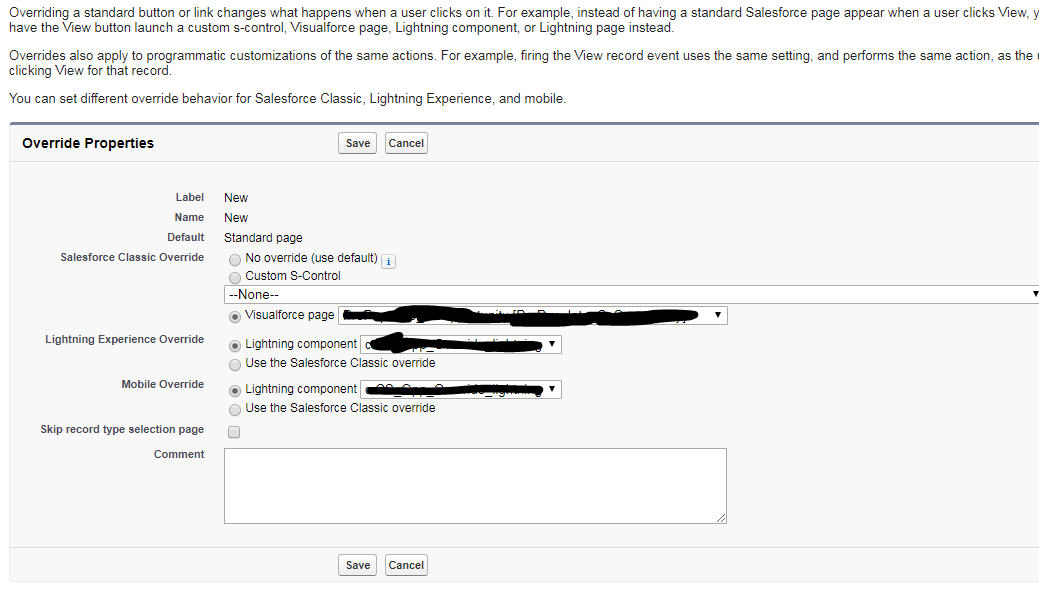The image size is (1039, 592).
Task: Open Mobile Override Lightning component dropdown
Action: tap(460, 389)
